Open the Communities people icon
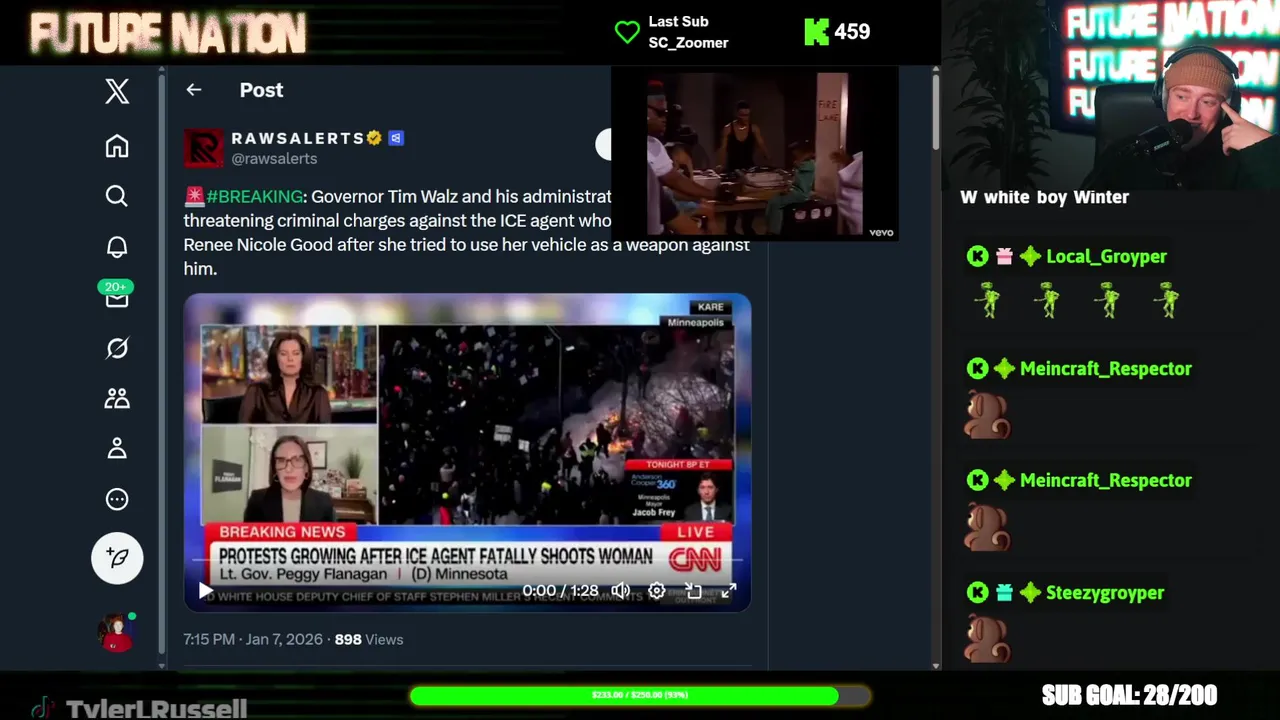Viewport: 1280px width, 720px height. [x=117, y=398]
